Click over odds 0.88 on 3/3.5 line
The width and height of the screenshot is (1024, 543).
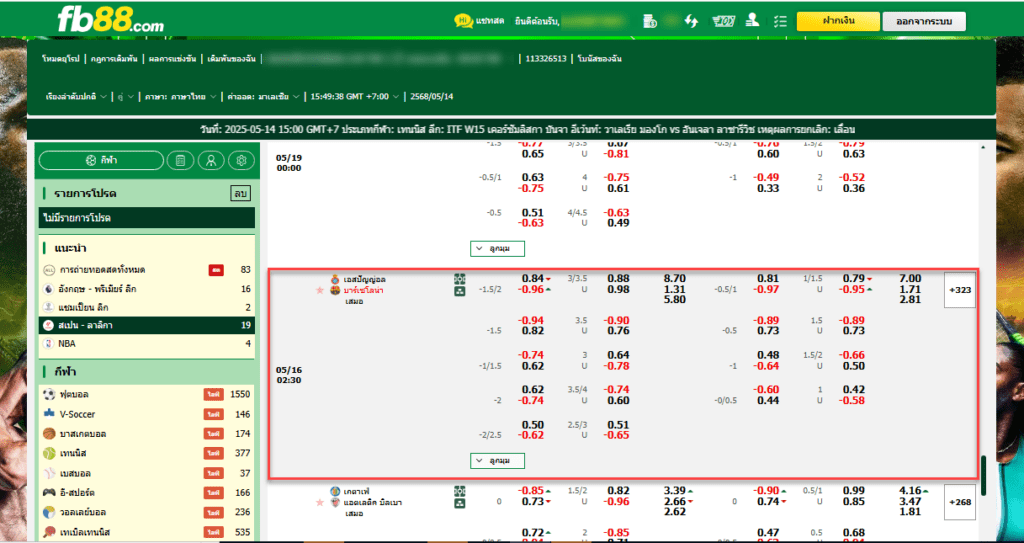pyautogui.click(x=617, y=279)
